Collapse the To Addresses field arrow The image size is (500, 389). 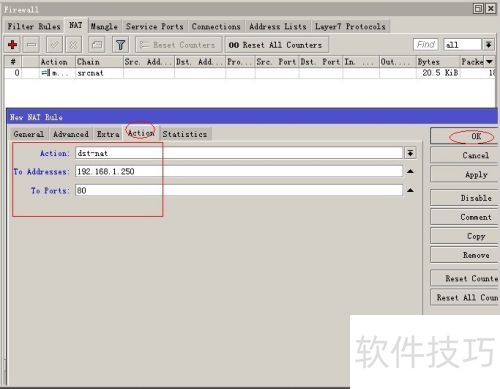pyautogui.click(x=410, y=171)
